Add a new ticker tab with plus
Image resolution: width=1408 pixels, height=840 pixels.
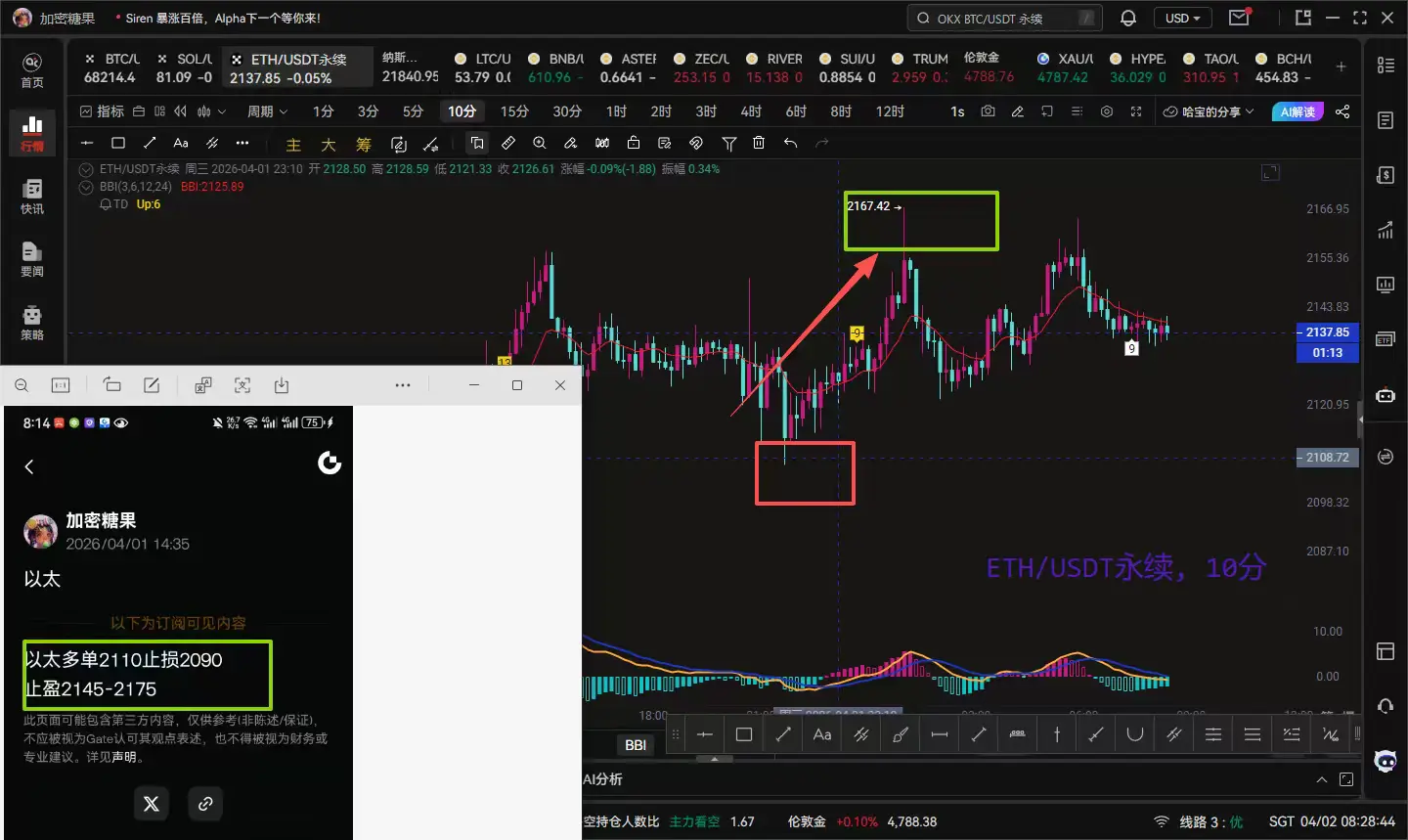[x=1342, y=66]
